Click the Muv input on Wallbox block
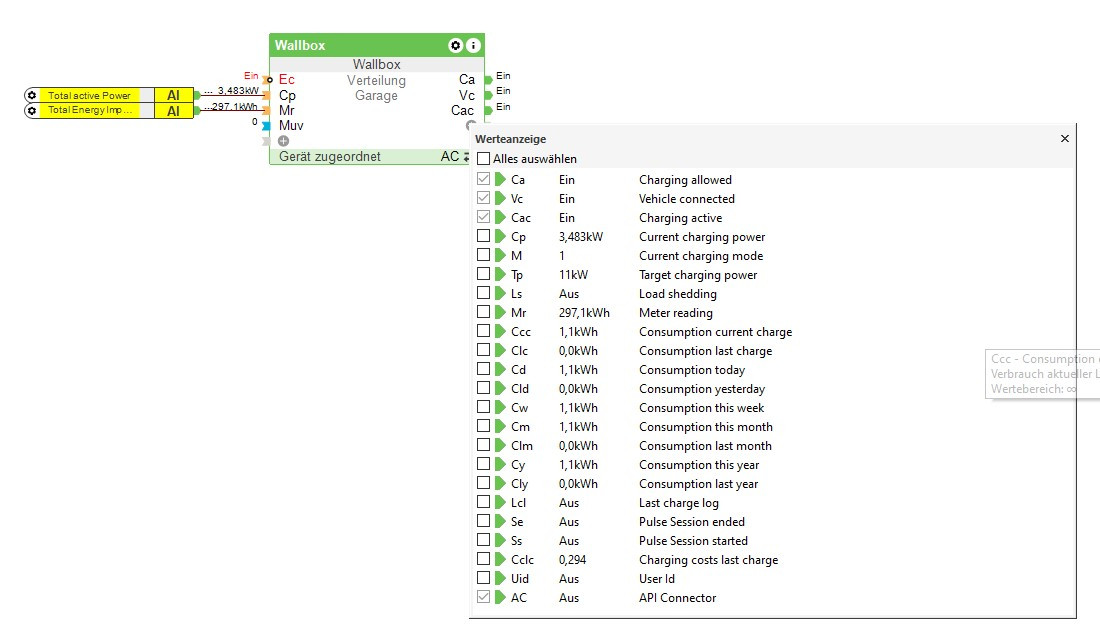This screenshot has height=628, width=1100. [290, 126]
